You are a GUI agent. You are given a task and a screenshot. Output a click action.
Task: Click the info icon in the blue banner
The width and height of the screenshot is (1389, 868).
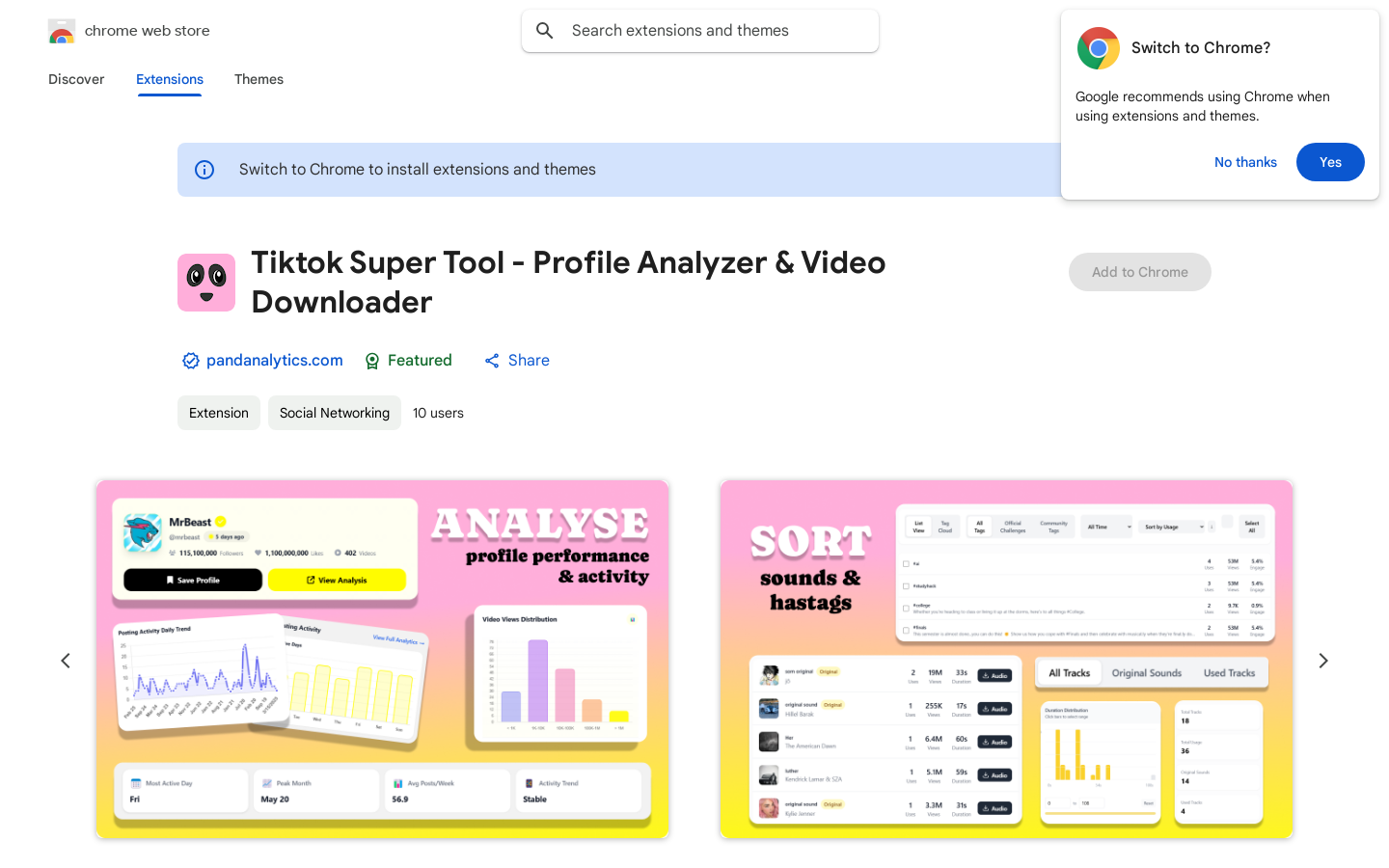coord(204,170)
